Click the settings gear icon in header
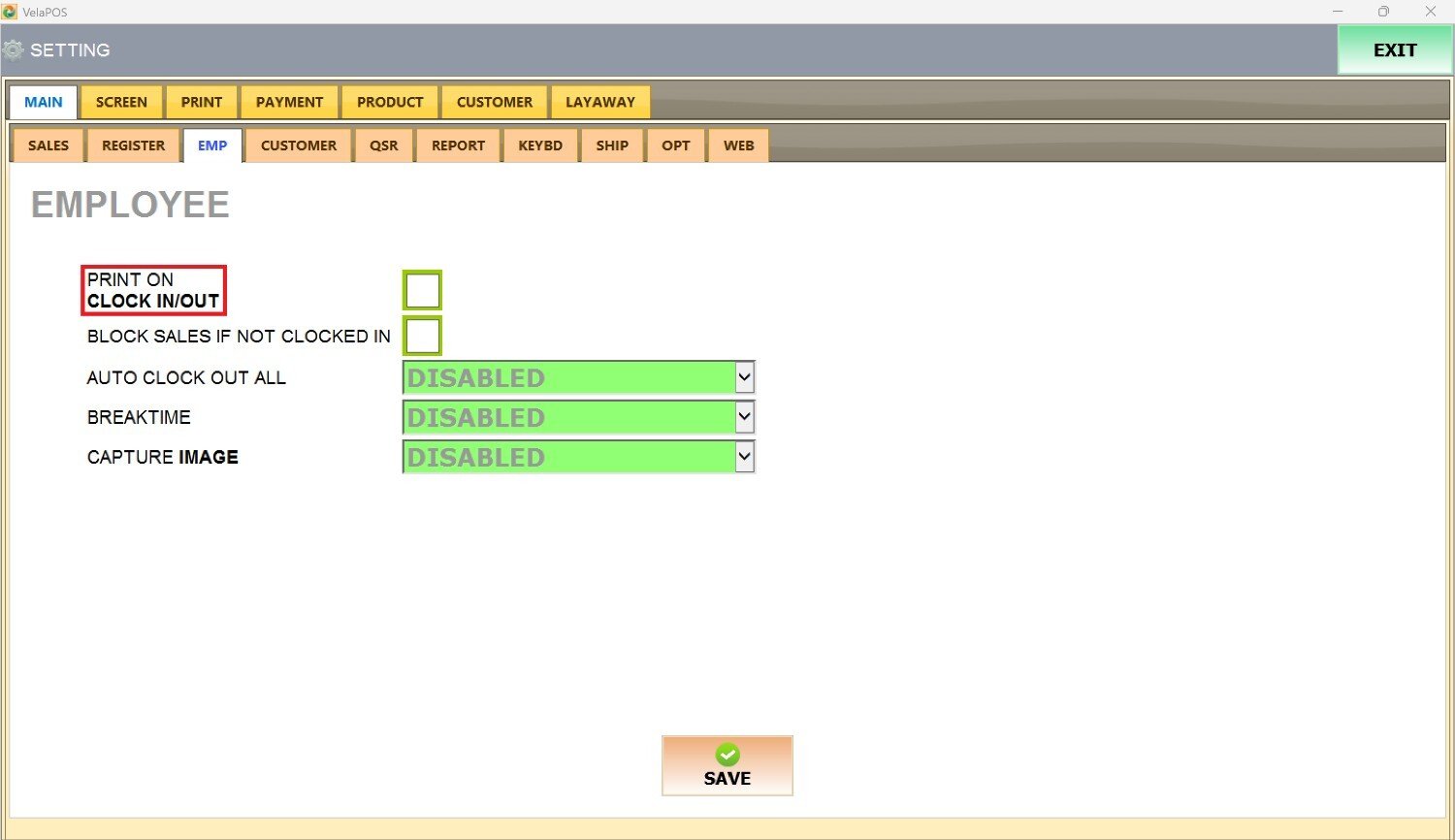Screen dimensions: 1455x840 click(13, 49)
